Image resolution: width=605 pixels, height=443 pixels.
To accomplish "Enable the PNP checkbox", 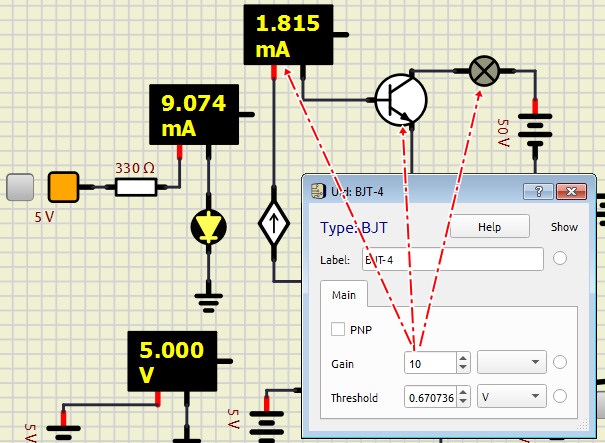I will (339, 329).
